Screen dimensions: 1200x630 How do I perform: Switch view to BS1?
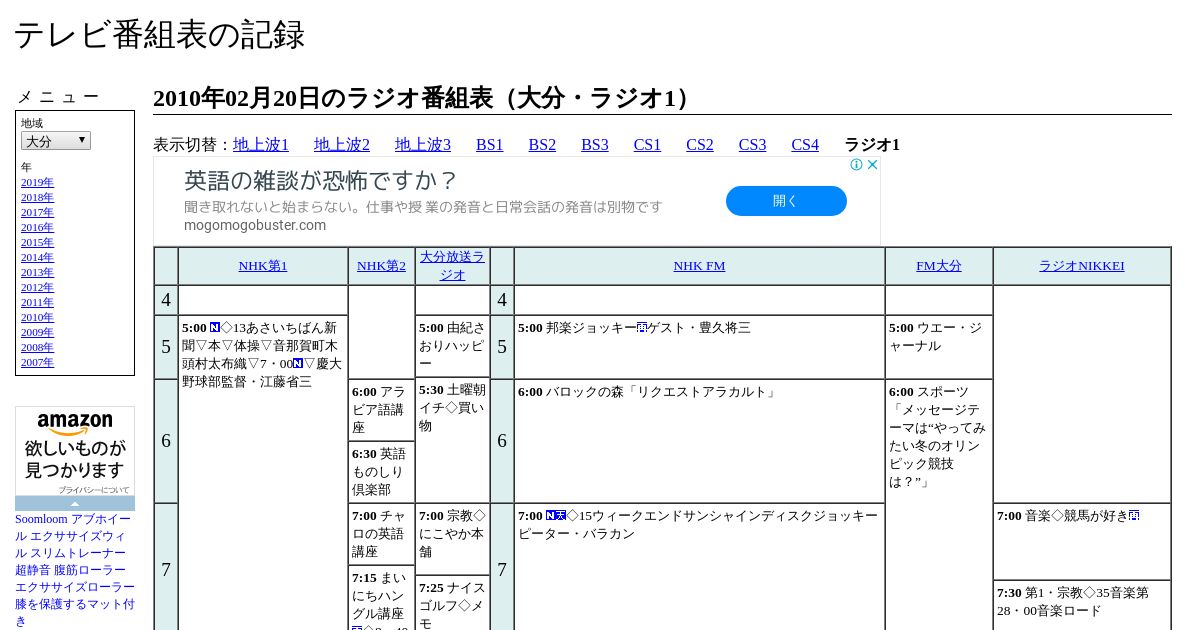click(490, 145)
